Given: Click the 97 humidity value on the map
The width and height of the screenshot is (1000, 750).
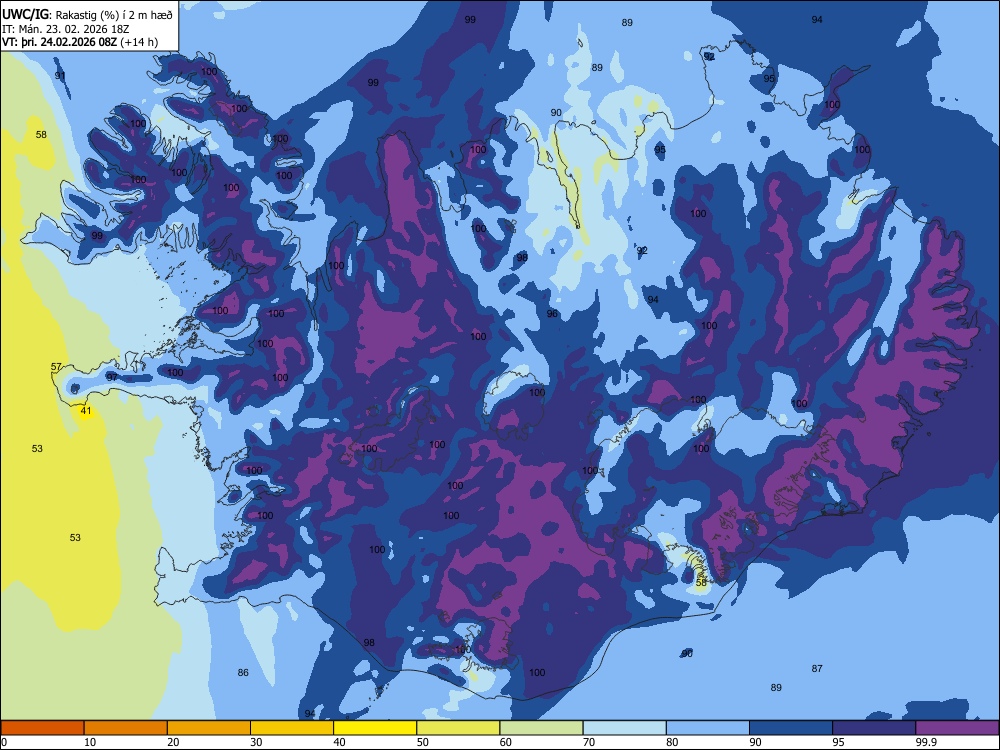Looking at the screenshot, I should pyautogui.click(x=112, y=378).
